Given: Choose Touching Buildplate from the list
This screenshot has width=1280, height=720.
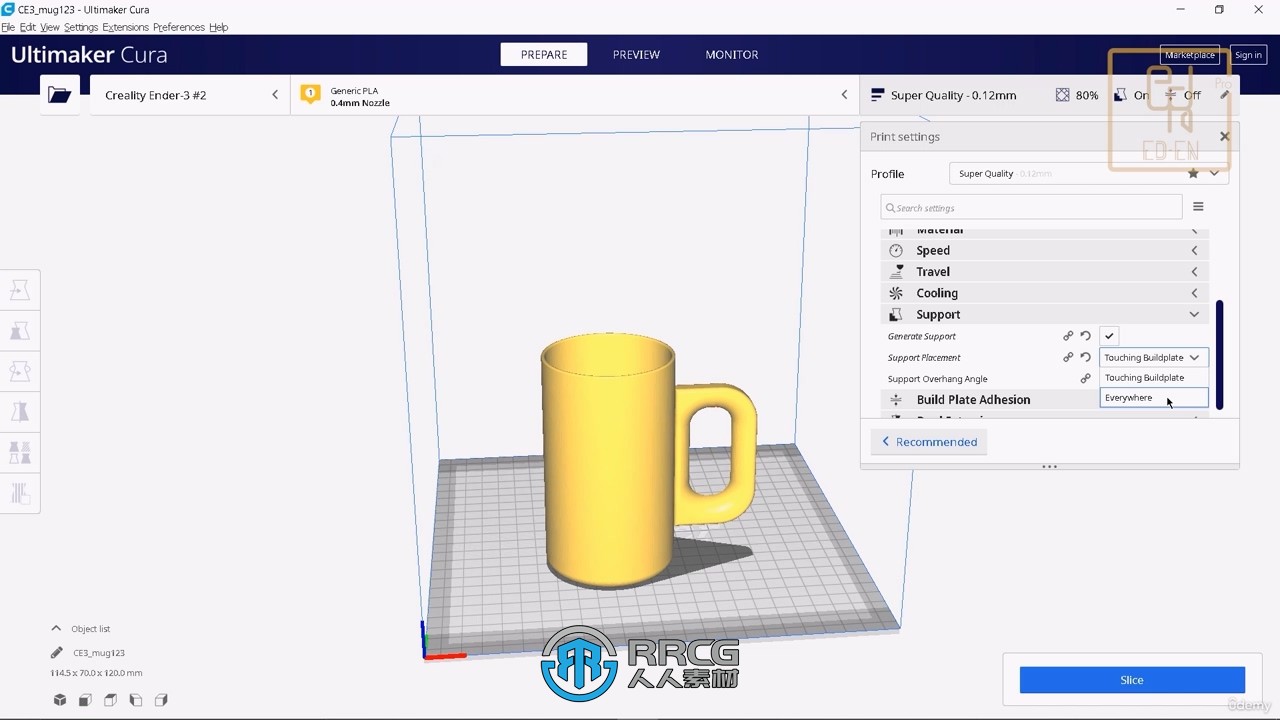Looking at the screenshot, I should point(1154,377).
